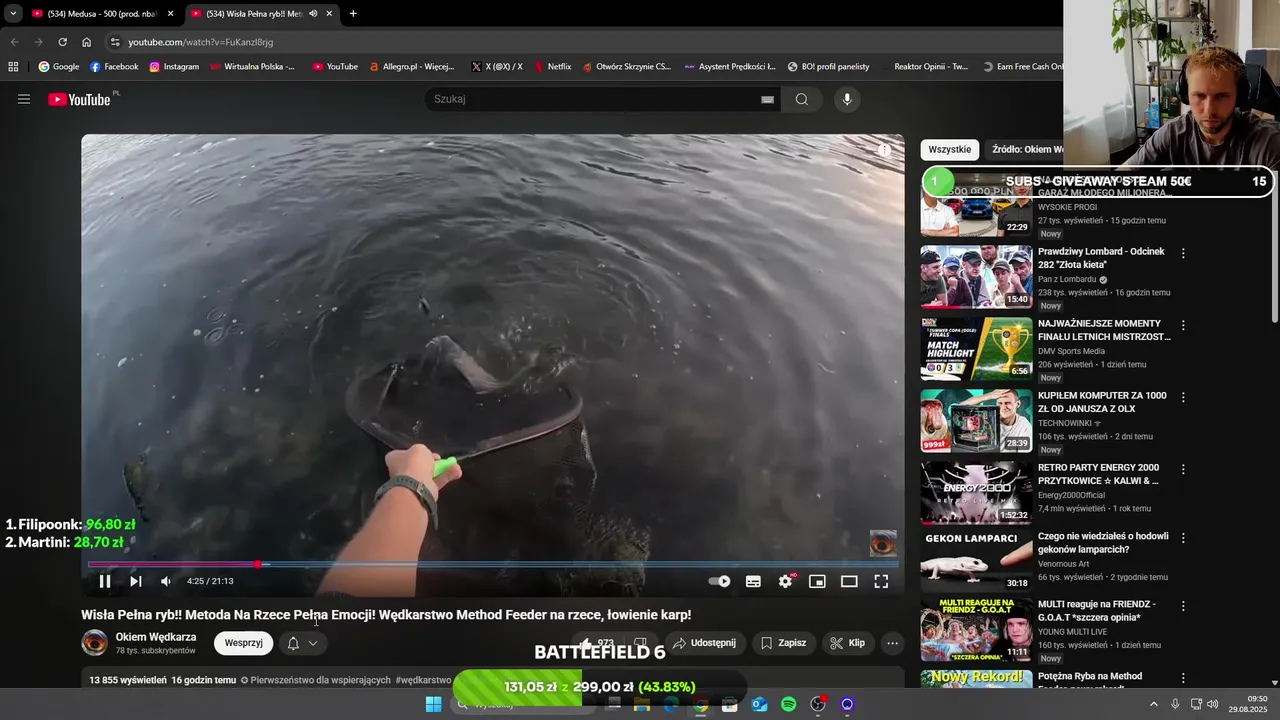Open the Allegro.pl bookmark

(x=411, y=67)
